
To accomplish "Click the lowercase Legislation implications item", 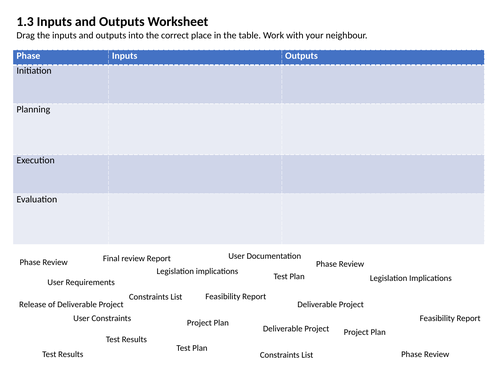I will point(197,271).
